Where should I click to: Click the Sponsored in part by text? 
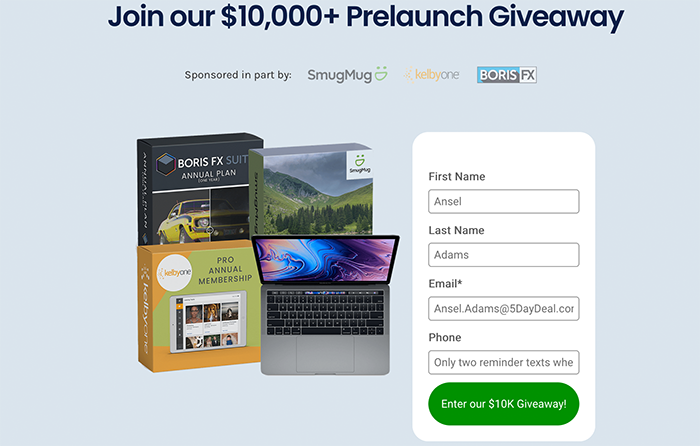click(x=238, y=75)
